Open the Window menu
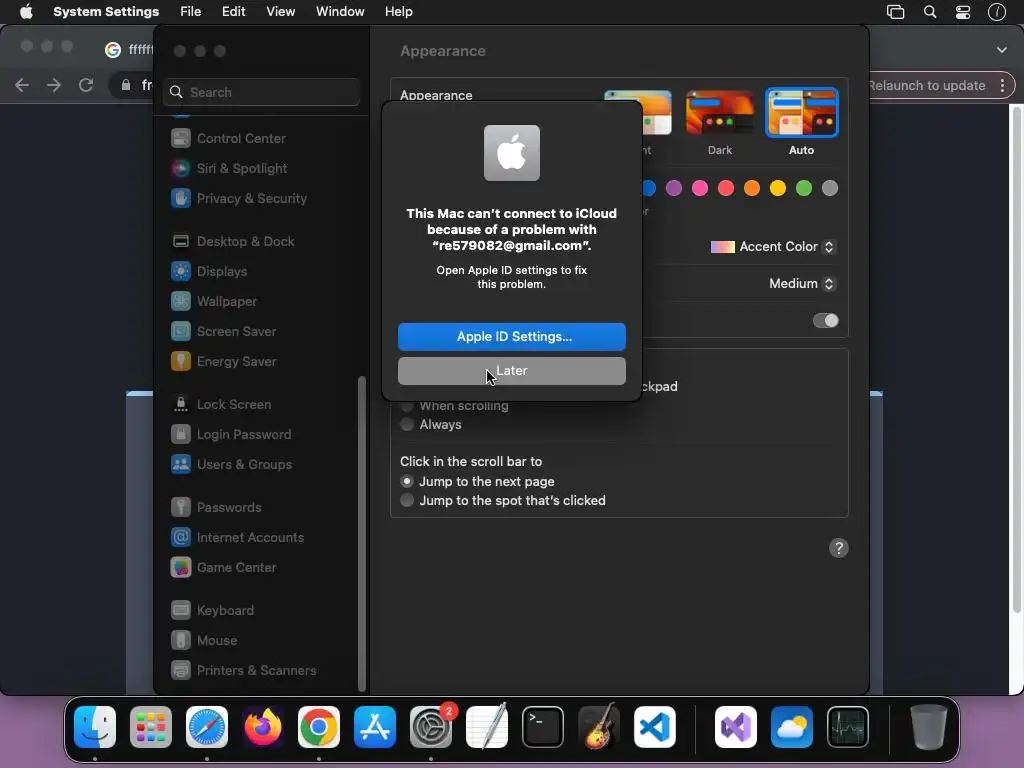1024x768 pixels. (340, 12)
